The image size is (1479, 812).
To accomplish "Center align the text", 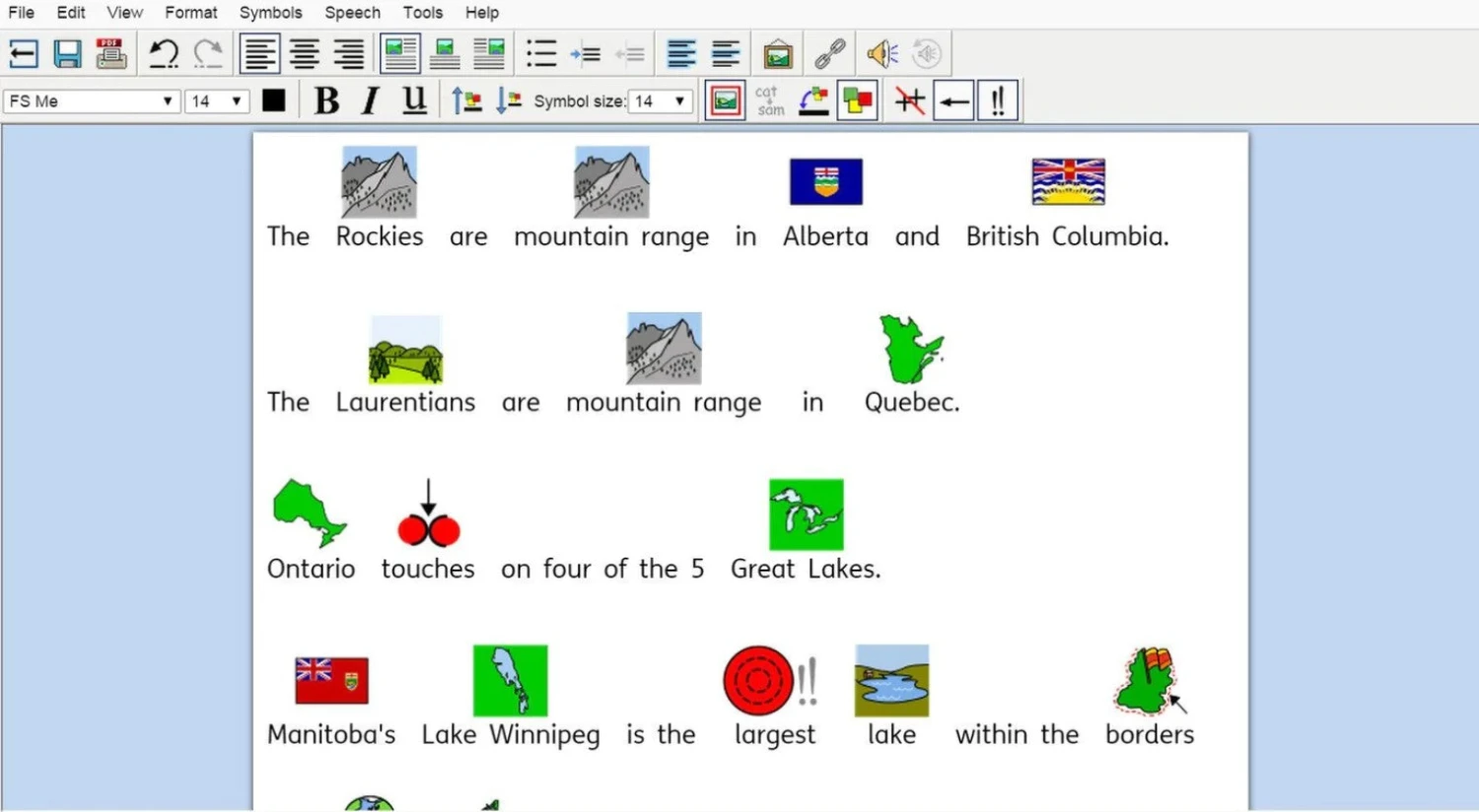I will click(x=304, y=54).
